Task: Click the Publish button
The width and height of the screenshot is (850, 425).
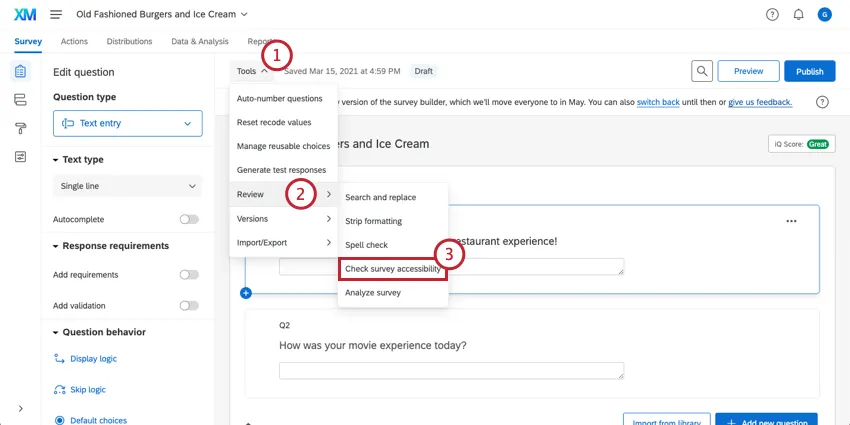Action: click(x=809, y=71)
